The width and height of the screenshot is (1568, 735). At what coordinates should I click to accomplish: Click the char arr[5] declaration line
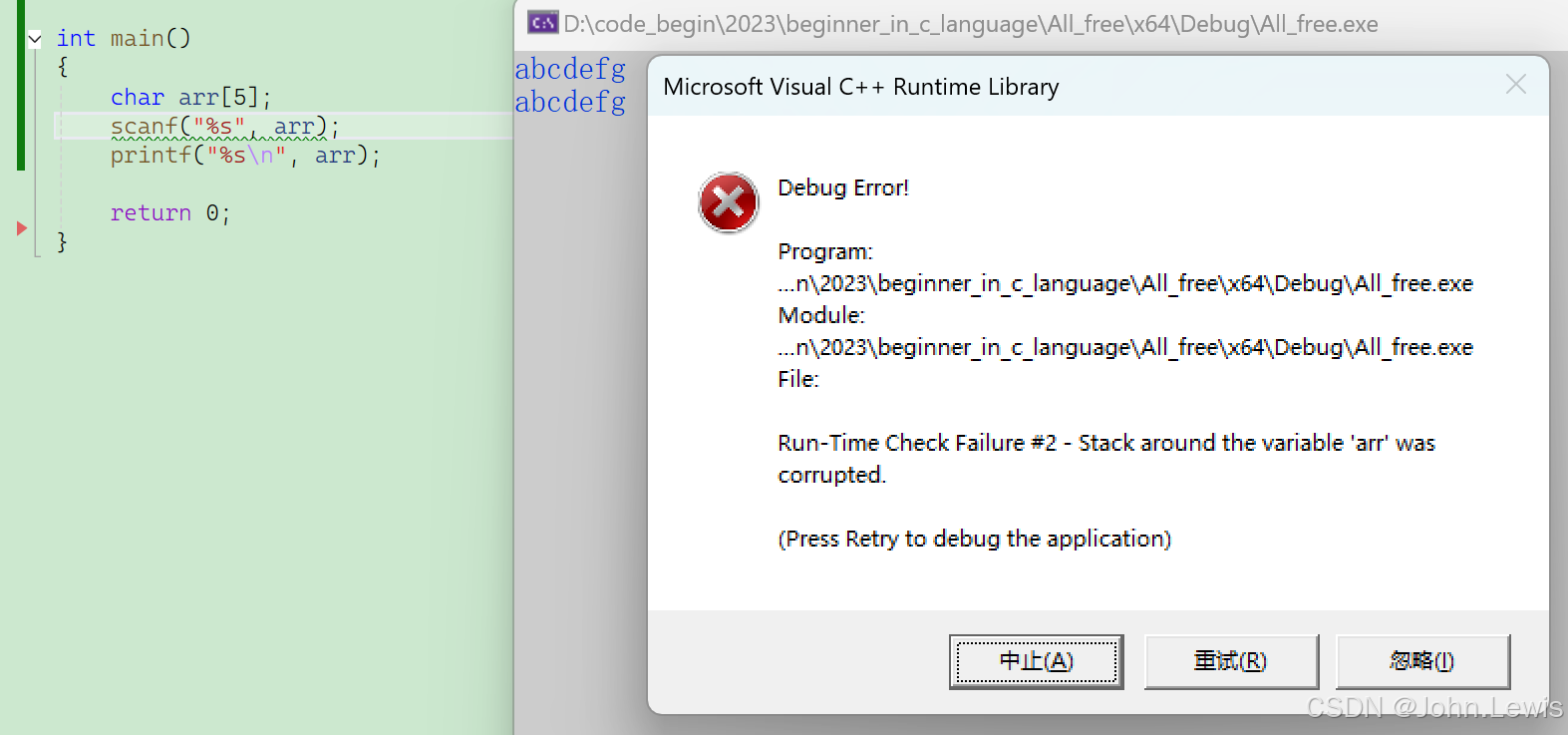tap(190, 98)
